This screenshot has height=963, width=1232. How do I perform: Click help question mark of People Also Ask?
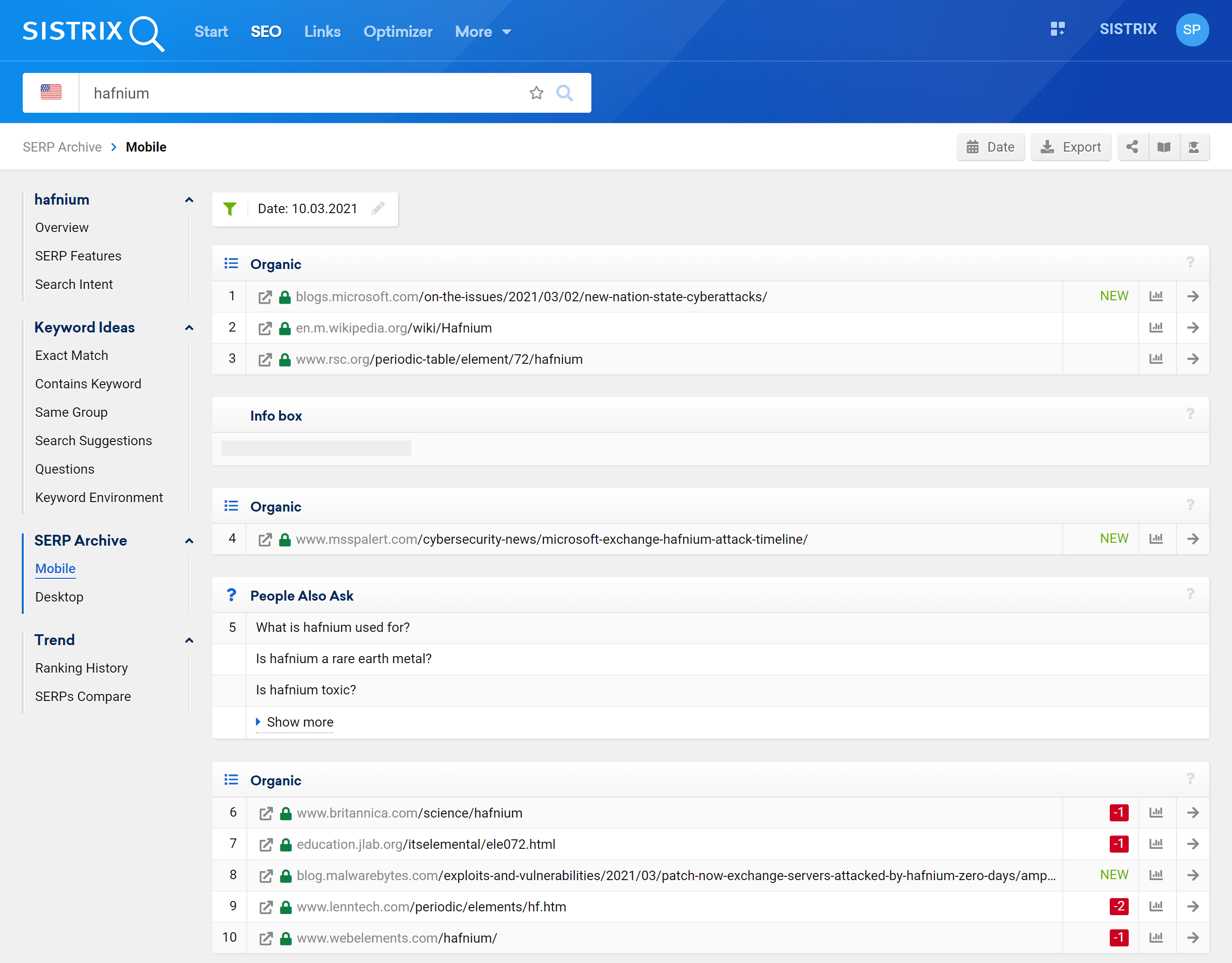click(x=1190, y=594)
